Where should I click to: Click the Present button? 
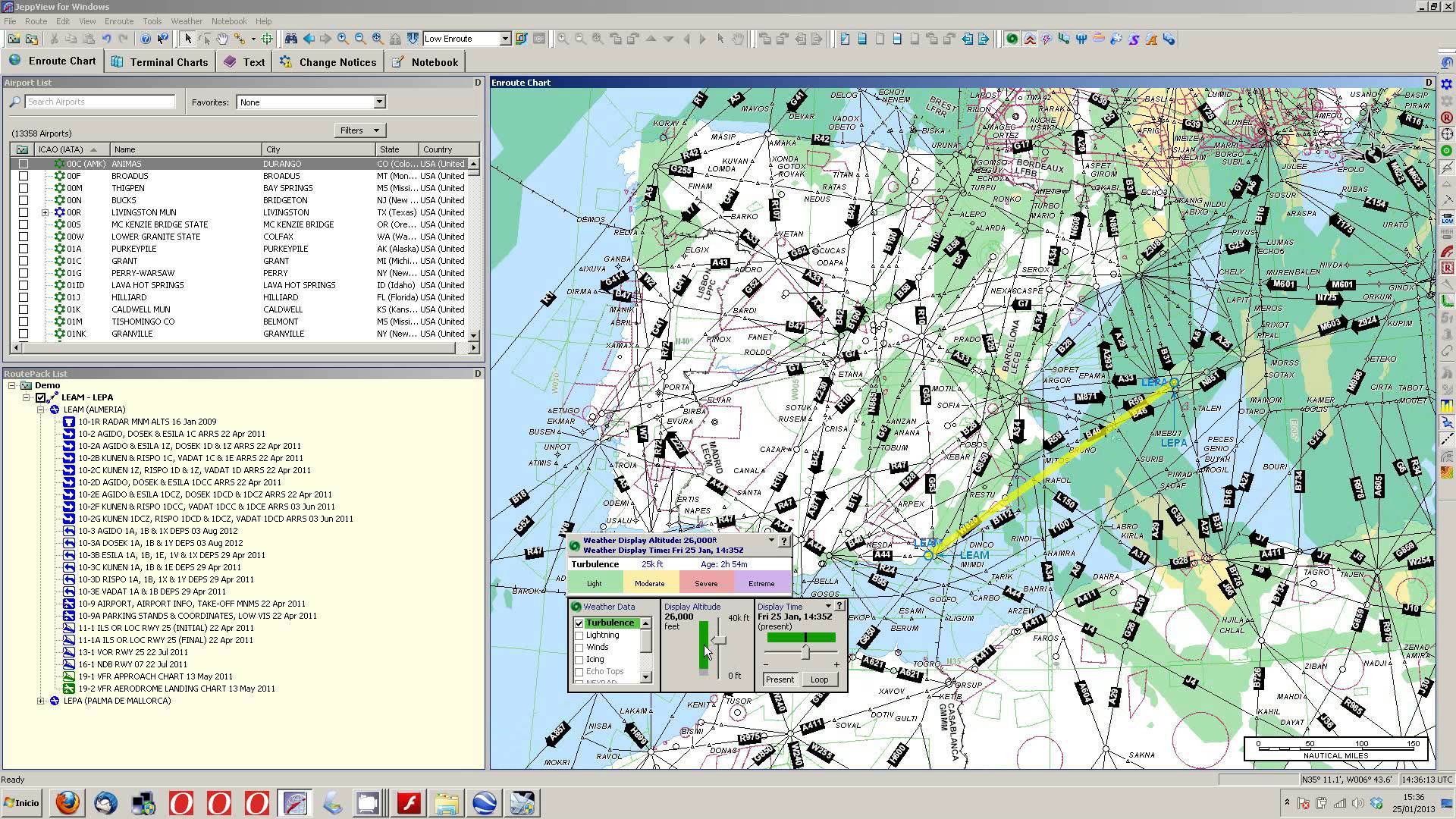point(780,679)
